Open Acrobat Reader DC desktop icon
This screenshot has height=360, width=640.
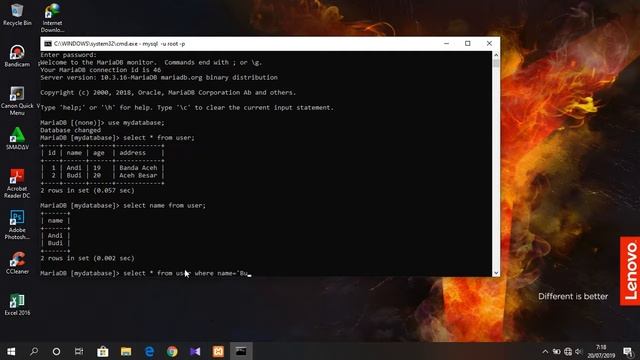17,183
